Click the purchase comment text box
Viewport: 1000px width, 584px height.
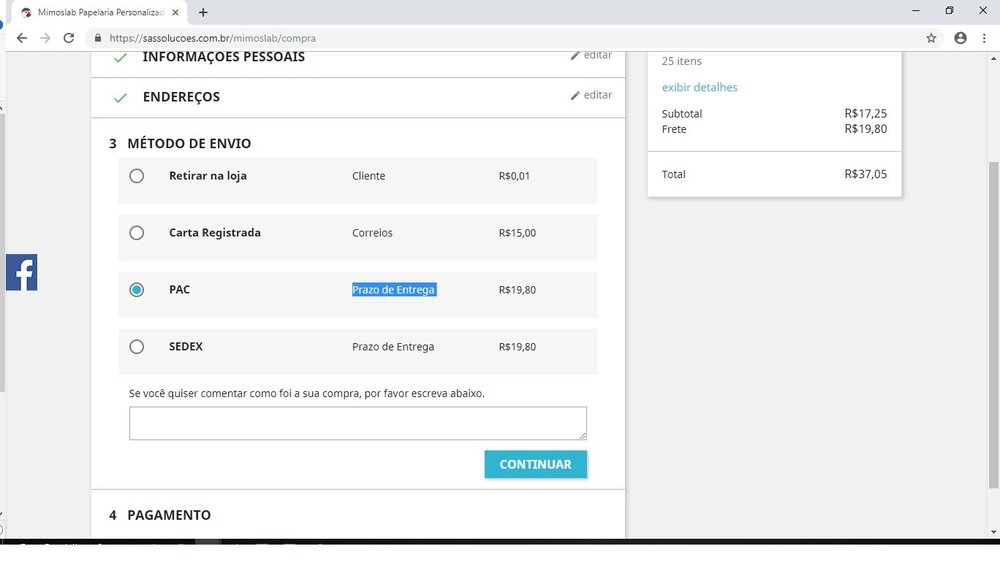[x=357, y=423]
